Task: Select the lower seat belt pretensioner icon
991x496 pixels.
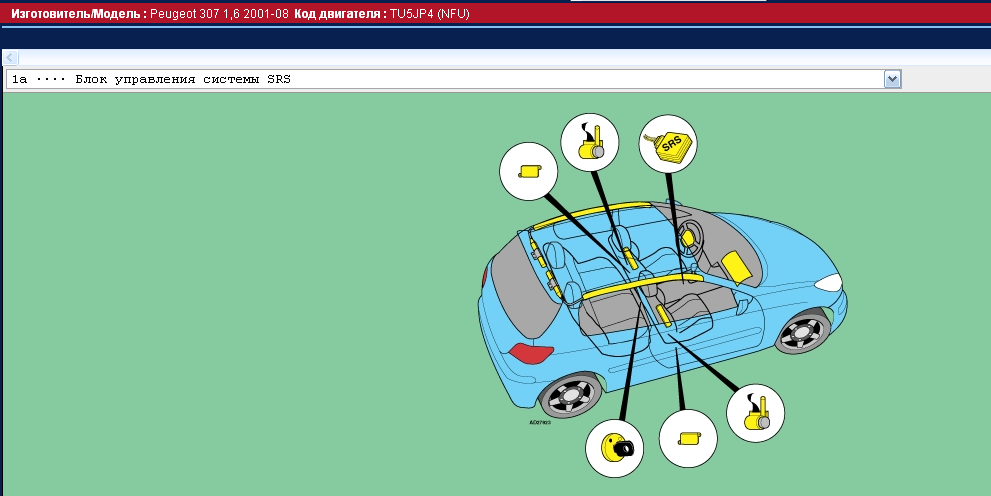Action: pyautogui.click(x=755, y=413)
